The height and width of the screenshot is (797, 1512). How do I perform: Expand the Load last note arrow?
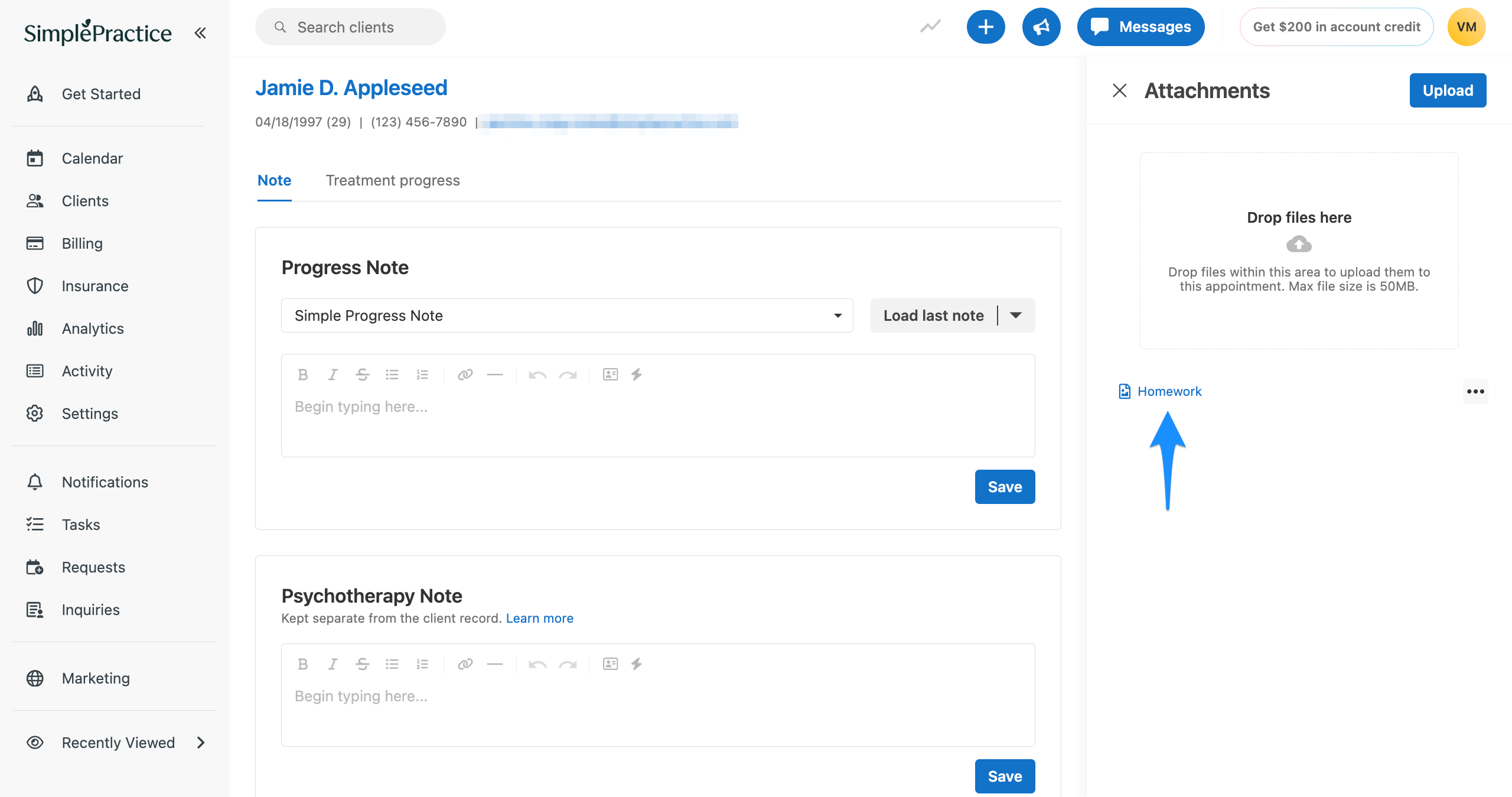tap(1016, 315)
